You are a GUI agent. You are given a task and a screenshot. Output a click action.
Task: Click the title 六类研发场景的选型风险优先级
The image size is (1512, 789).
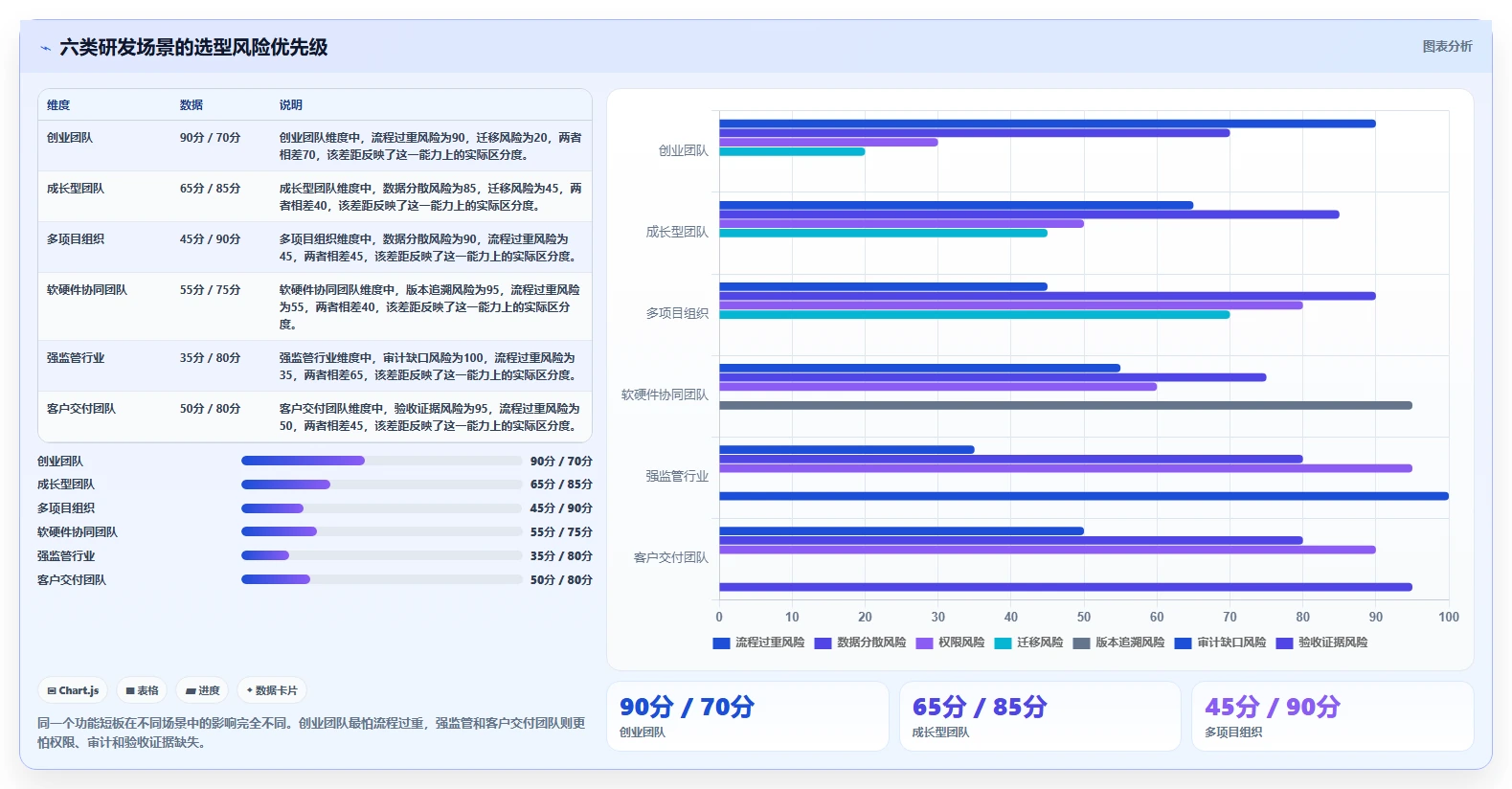click(193, 47)
